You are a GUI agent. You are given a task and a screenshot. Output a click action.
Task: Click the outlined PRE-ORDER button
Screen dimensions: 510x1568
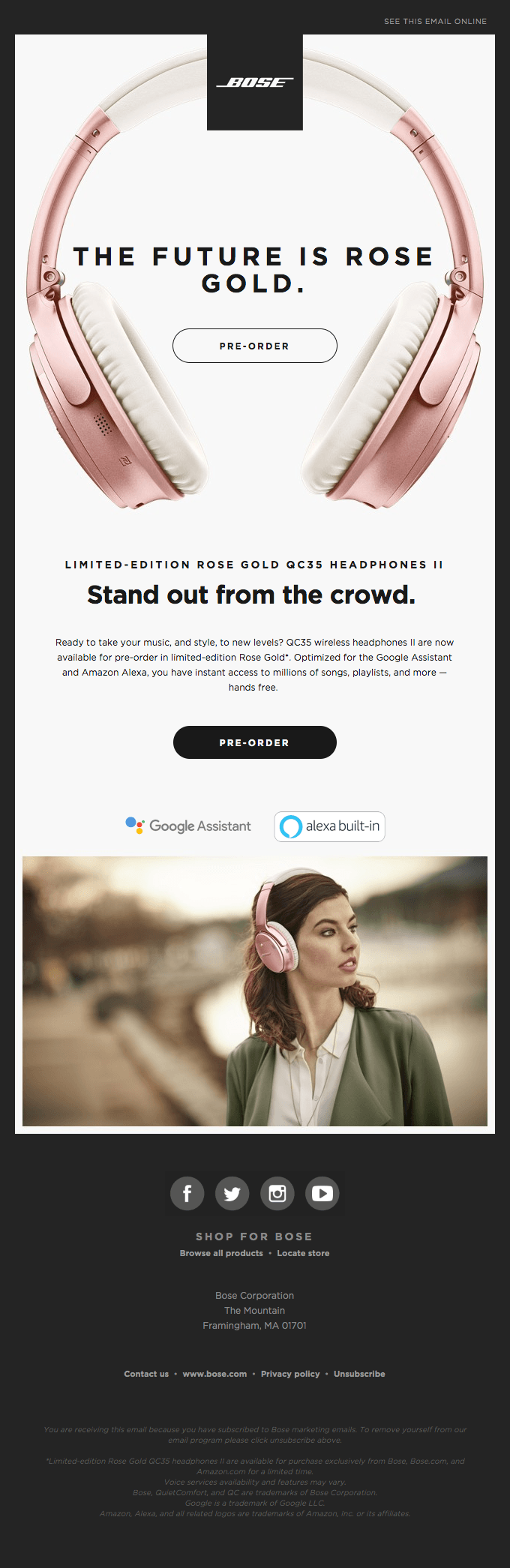(x=255, y=346)
